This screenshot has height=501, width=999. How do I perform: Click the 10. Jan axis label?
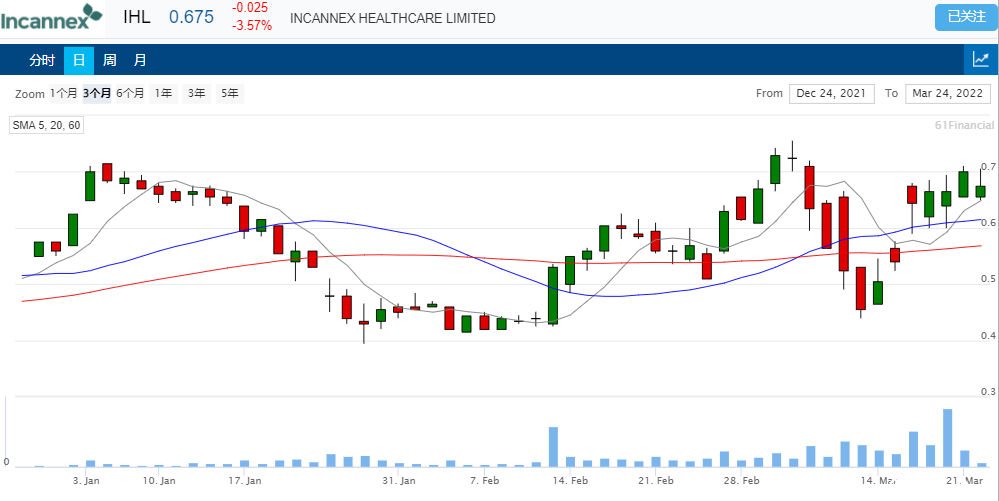[159, 481]
